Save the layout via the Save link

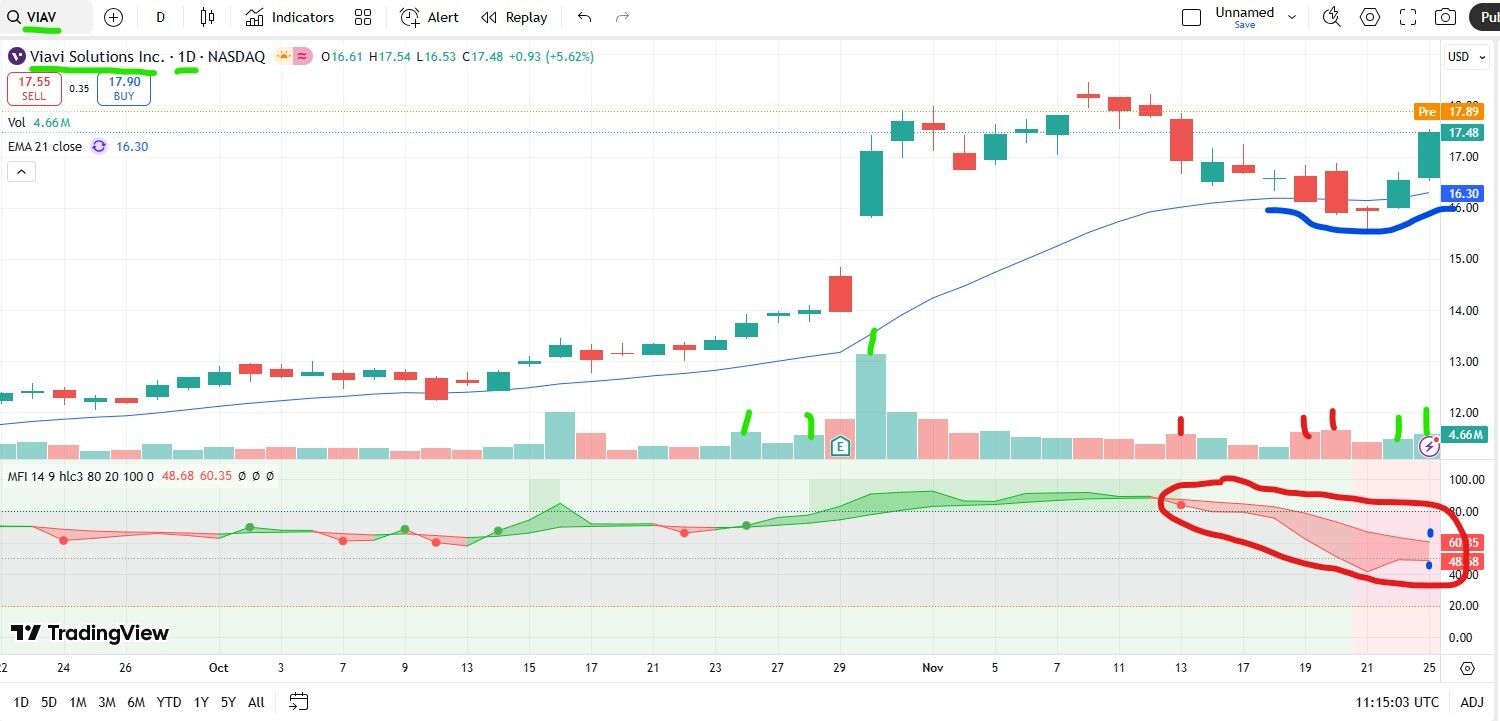pos(1244,25)
